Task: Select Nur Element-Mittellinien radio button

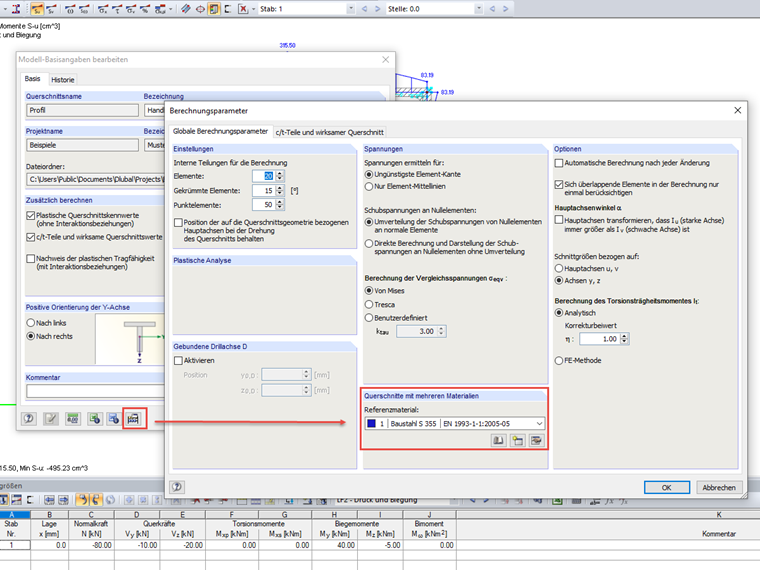Action: point(369,187)
